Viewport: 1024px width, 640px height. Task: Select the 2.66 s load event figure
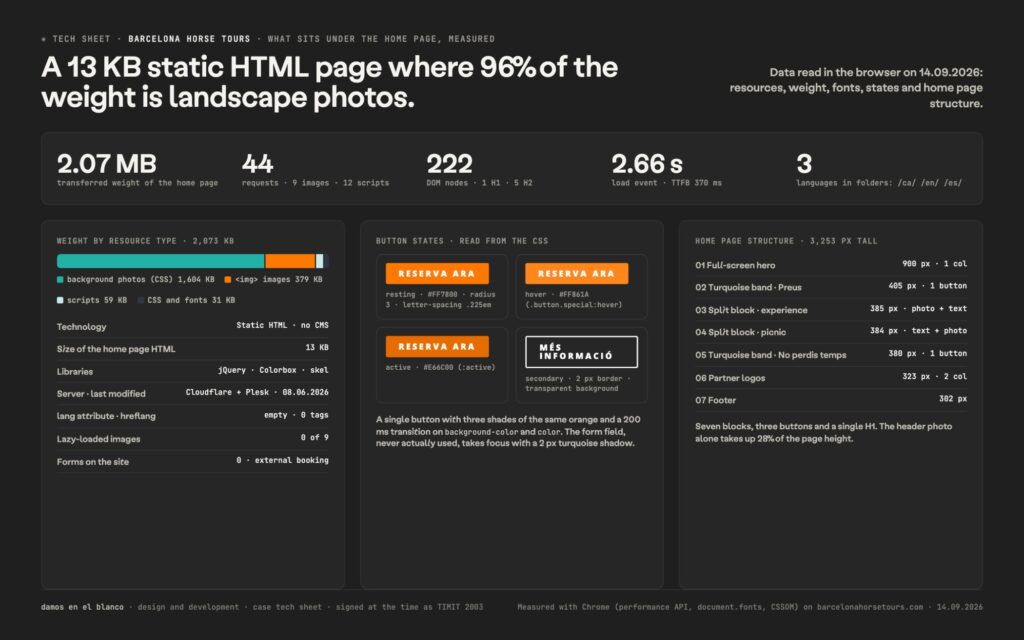(647, 163)
